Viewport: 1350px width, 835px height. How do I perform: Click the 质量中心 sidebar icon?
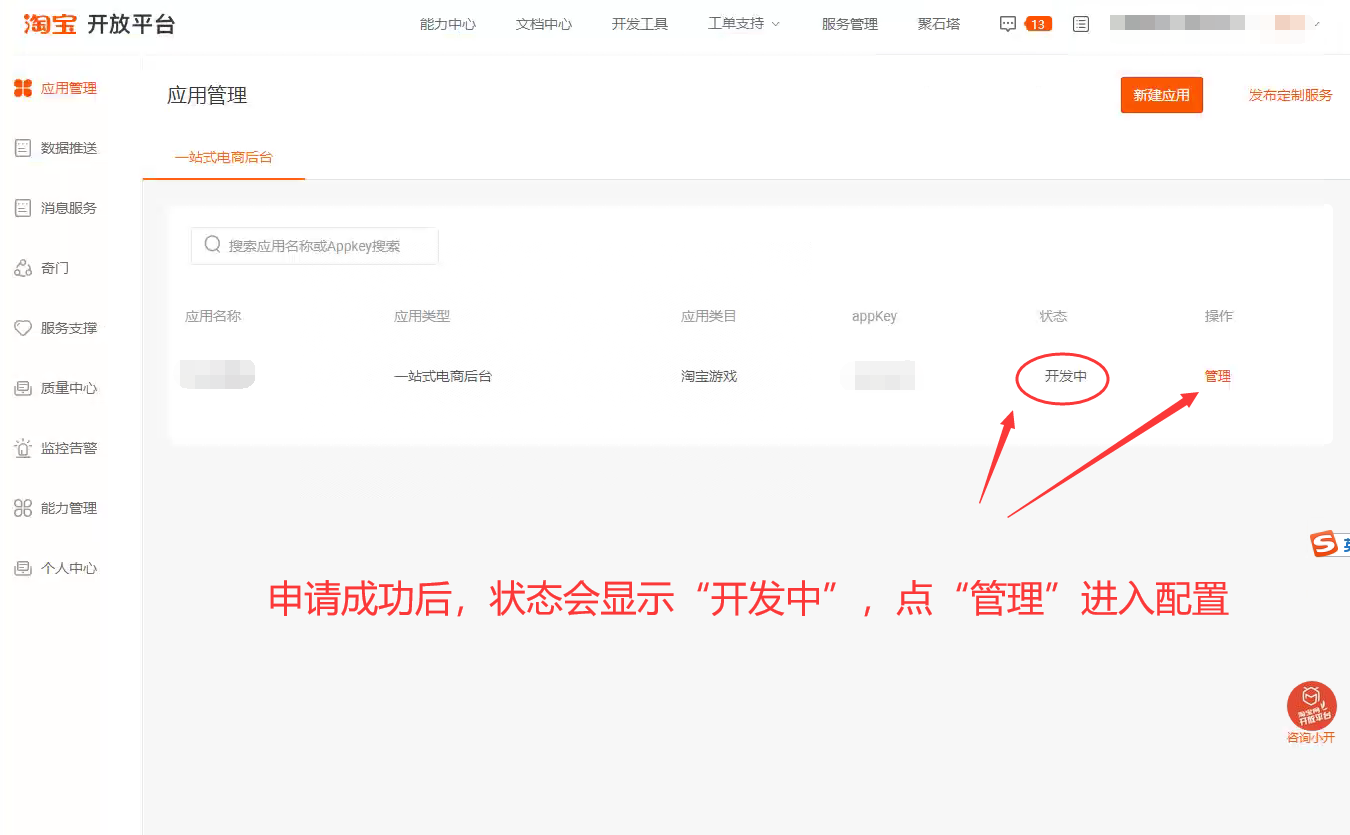(23, 388)
